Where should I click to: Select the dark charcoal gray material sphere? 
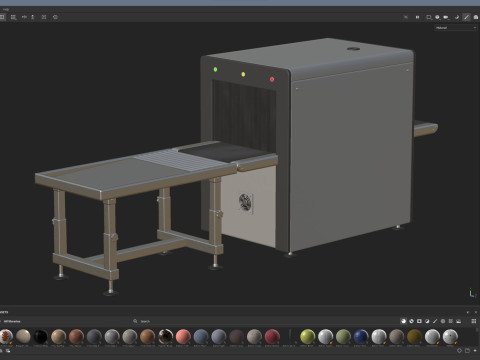(x=94, y=337)
